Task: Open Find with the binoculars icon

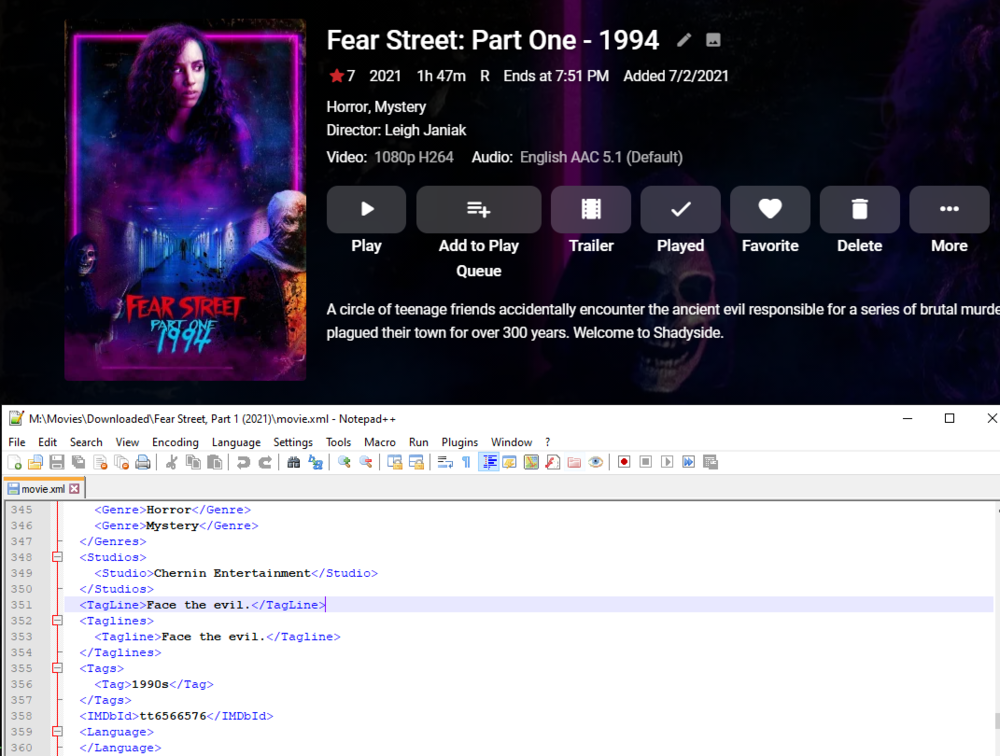Action: (294, 461)
